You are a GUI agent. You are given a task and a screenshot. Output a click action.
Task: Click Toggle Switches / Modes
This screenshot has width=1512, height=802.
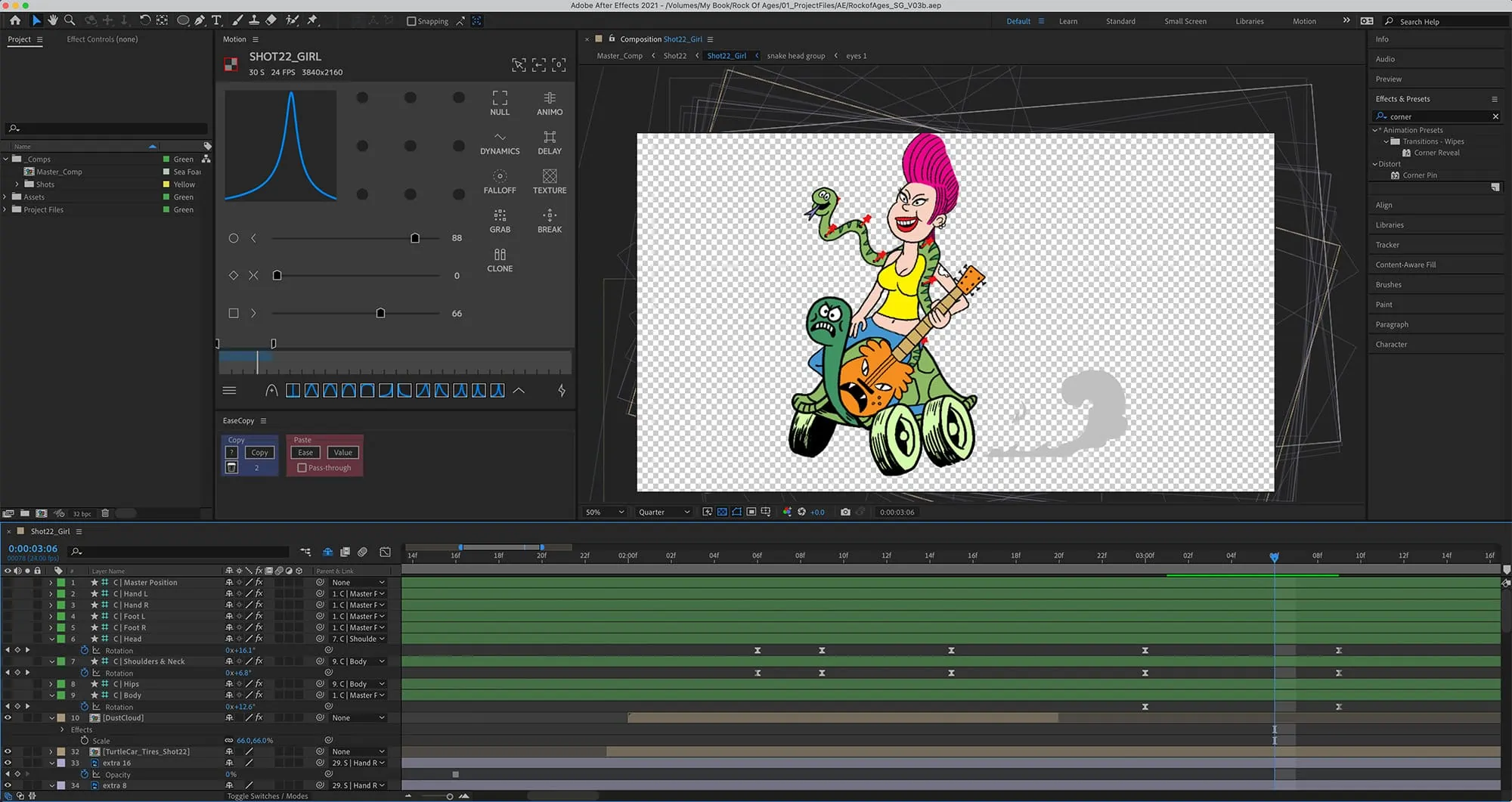pyautogui.click(x=268, y=796)
